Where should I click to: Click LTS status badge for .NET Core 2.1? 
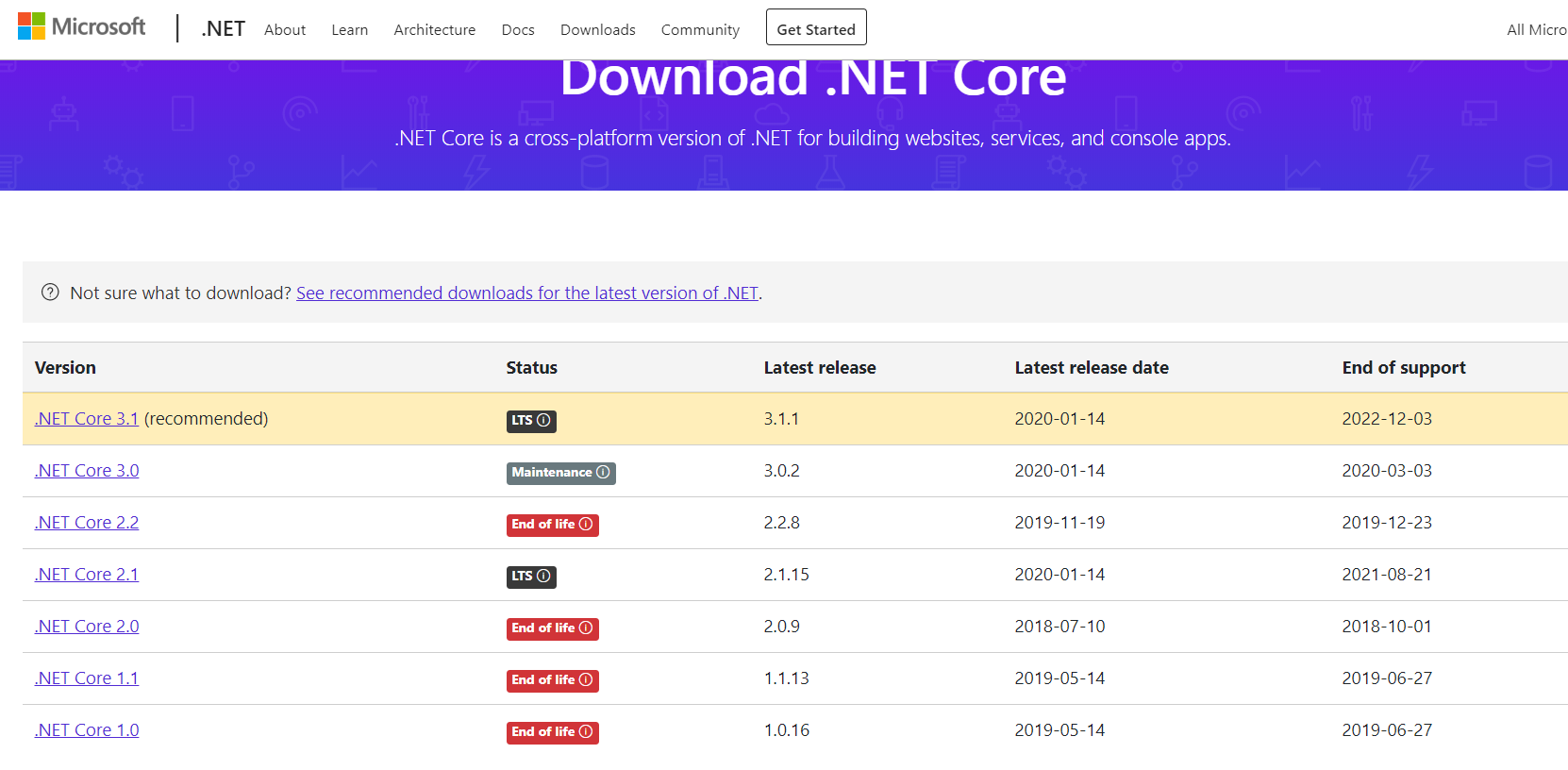pos(530,577)
